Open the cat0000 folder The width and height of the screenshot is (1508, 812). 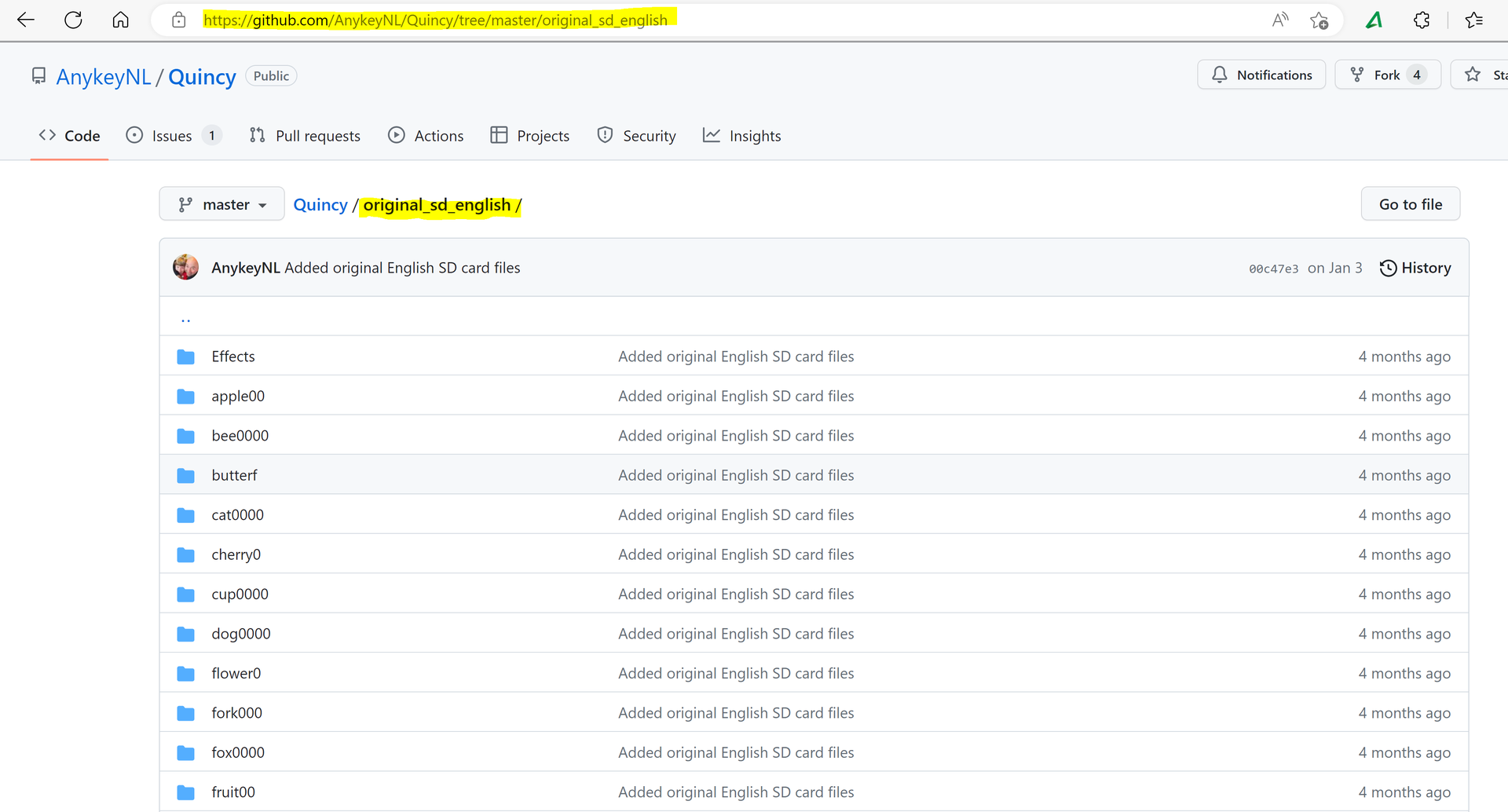pos(238,515)
